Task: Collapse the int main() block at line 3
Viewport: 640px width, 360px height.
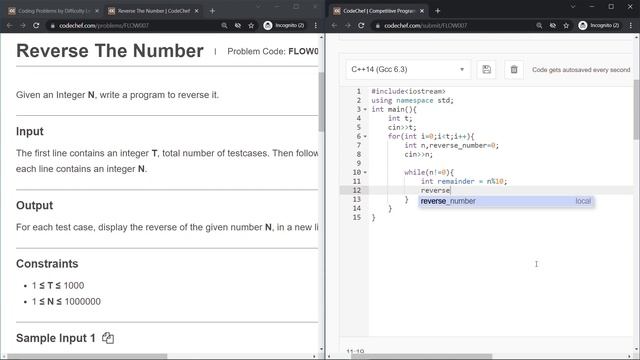Action: coord(365,109)
